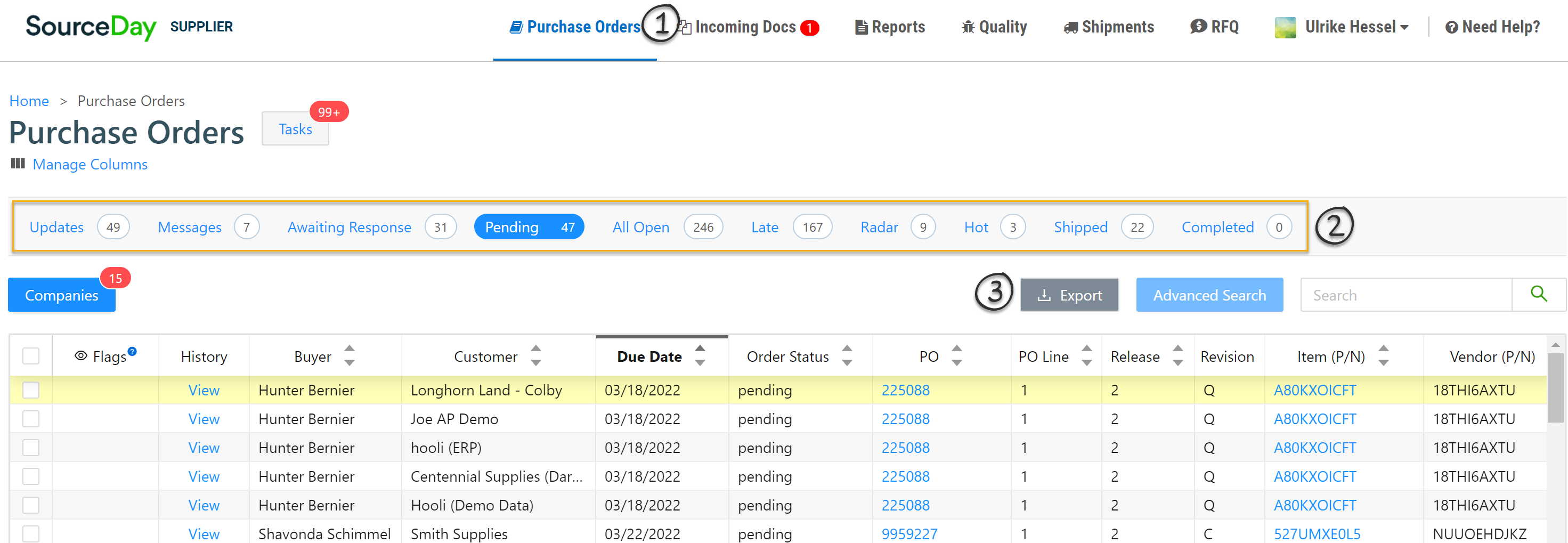The image size is (1568, 543).
Task: Select the Shipped filter tab
Action: pyautogui.click(x=1103, y=227)
